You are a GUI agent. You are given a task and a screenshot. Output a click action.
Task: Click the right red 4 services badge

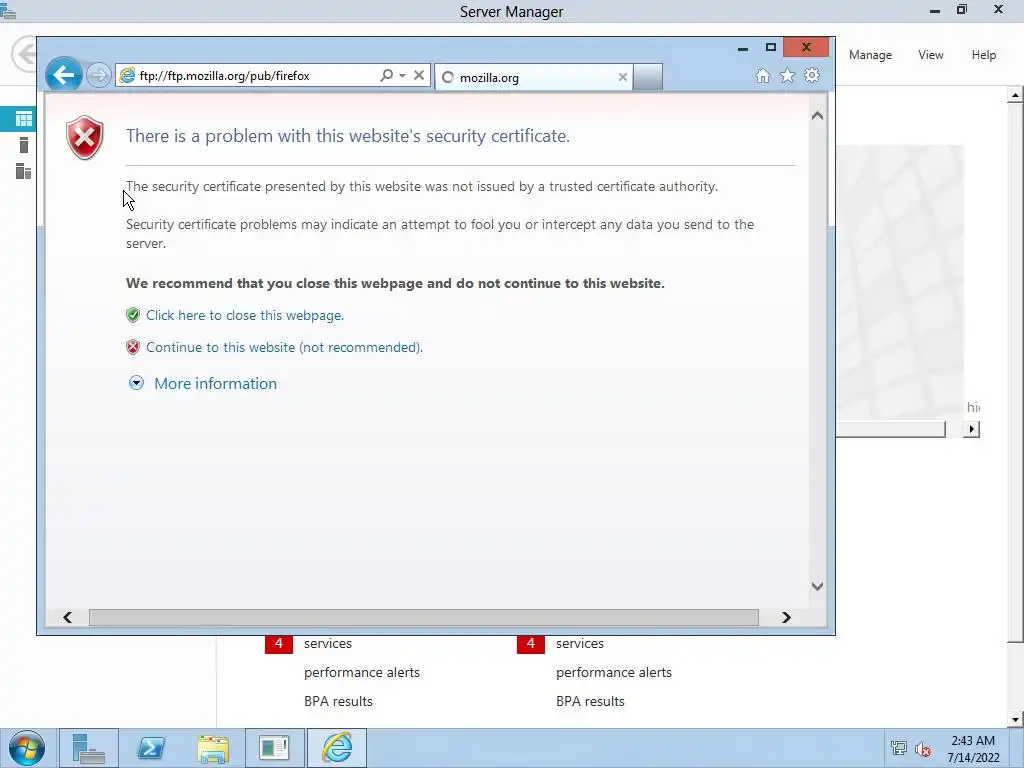(531, 643)
